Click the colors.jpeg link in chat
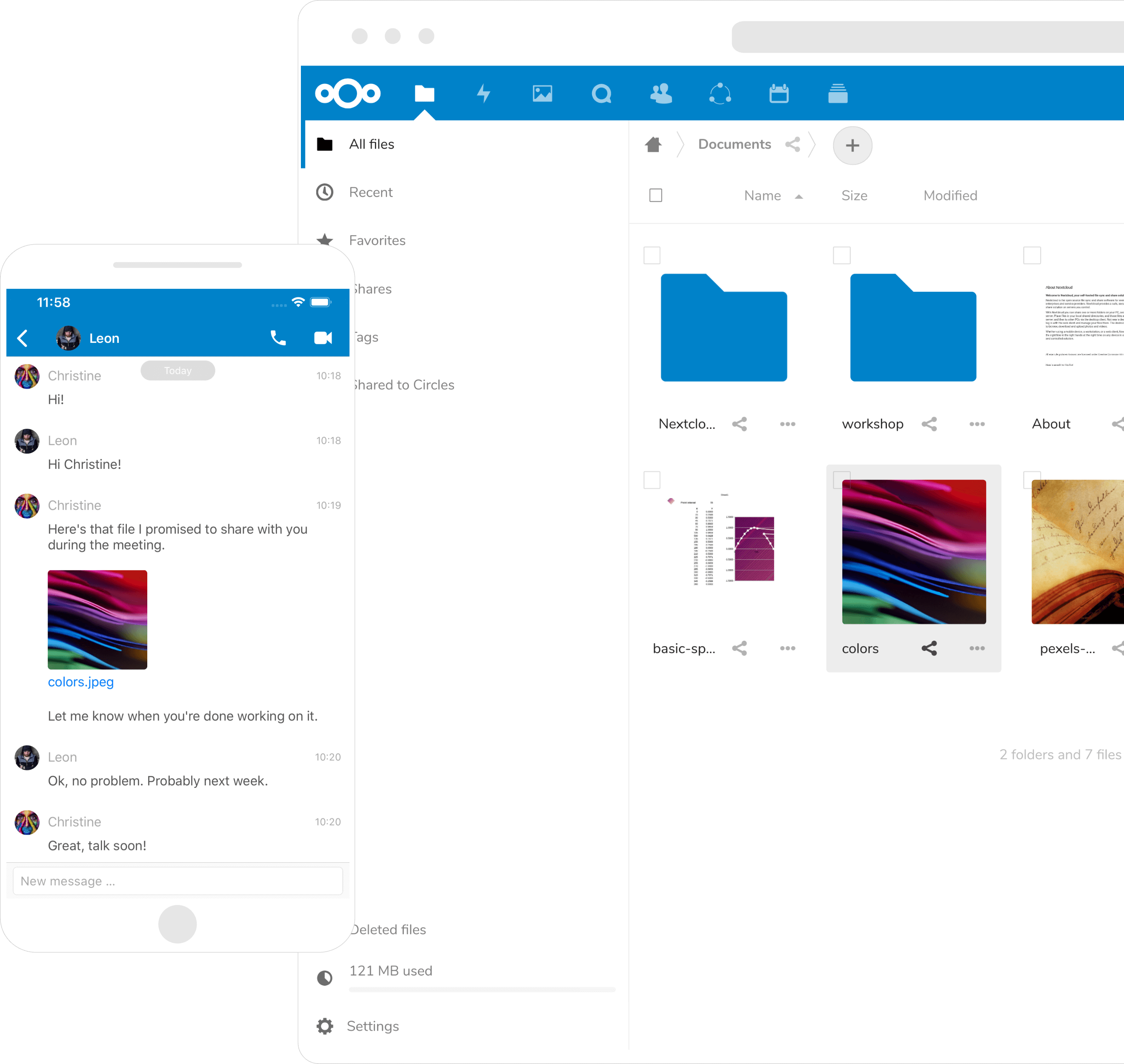The image size is (1124, 1064). tap(80, 682)
